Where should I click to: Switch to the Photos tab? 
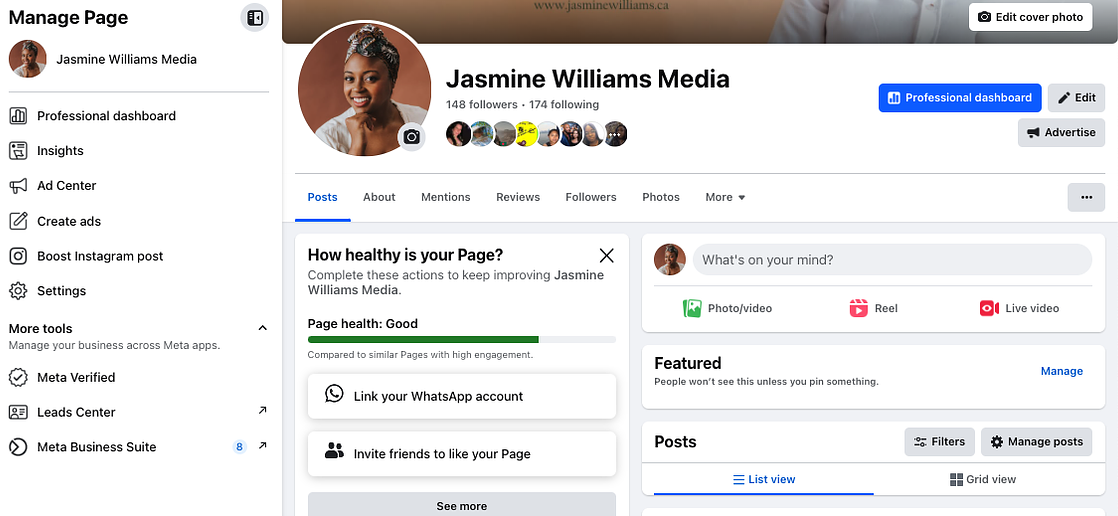click(x=661, y=197)
